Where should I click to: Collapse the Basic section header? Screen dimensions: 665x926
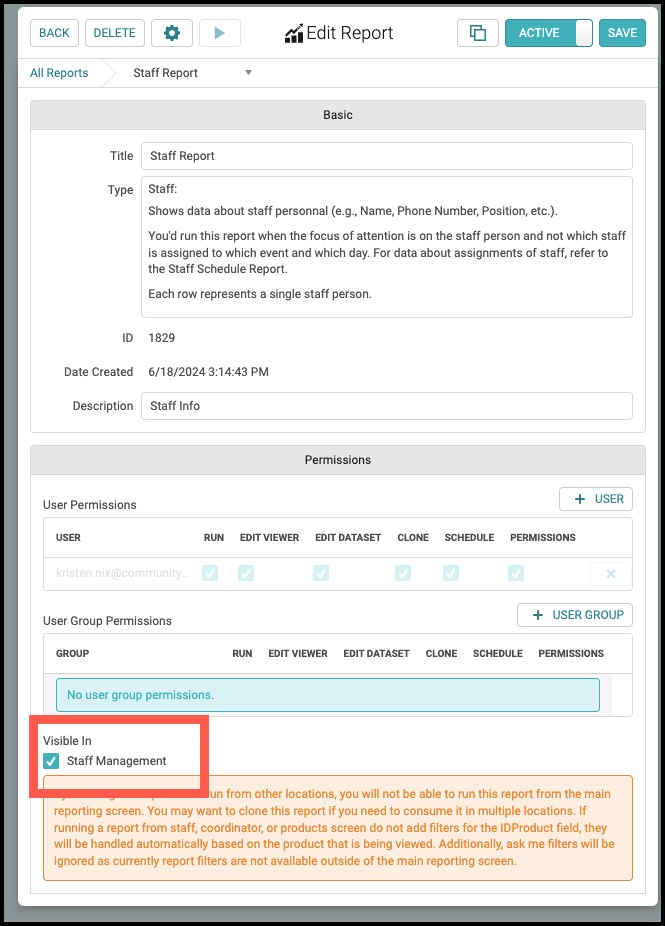(x=338, y=115)
